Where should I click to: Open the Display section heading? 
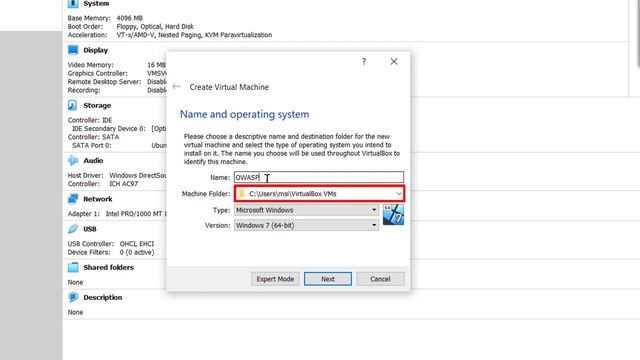[x=96, y=50]
